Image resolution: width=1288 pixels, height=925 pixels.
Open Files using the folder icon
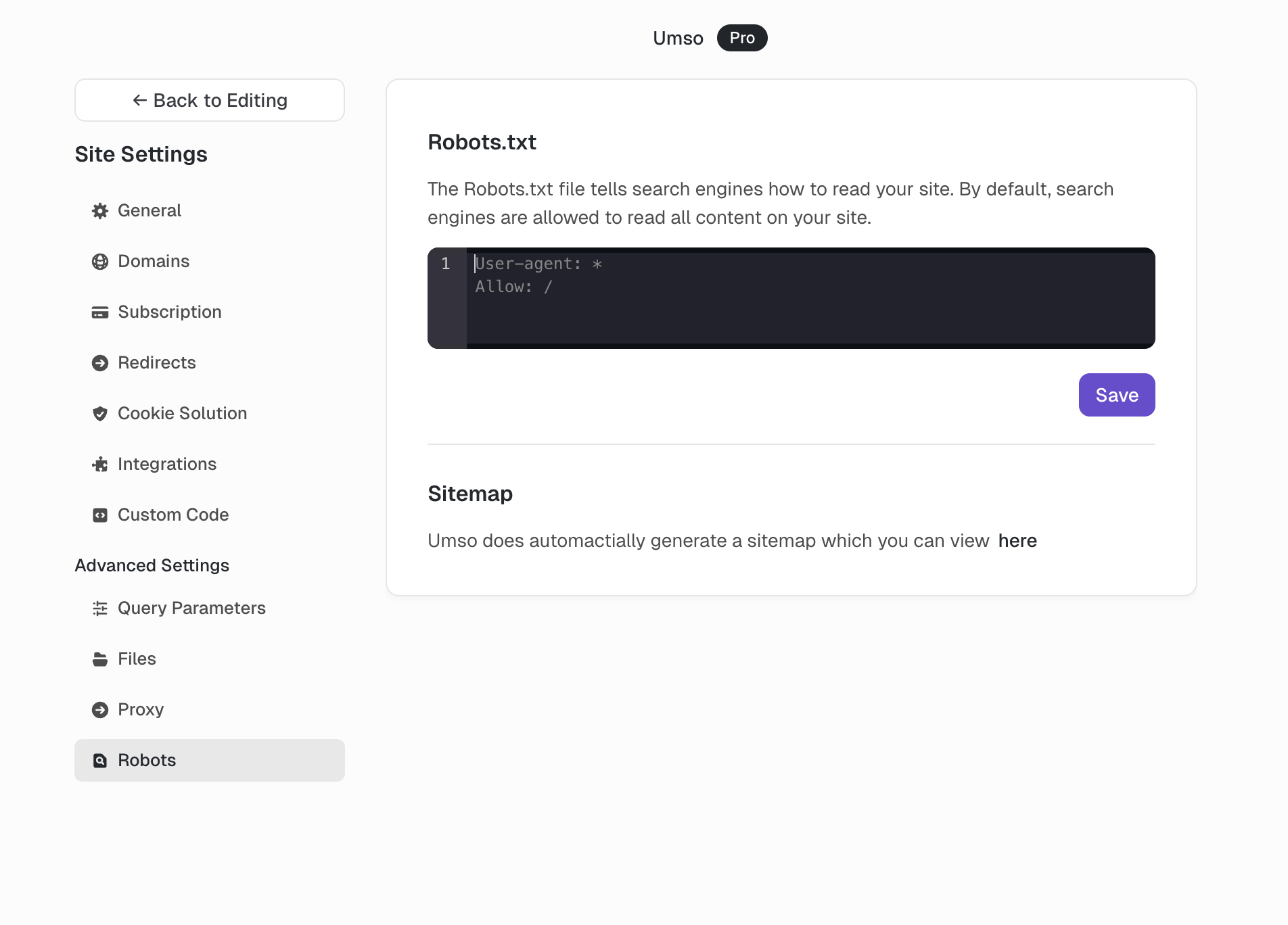(x=100, y=659)
